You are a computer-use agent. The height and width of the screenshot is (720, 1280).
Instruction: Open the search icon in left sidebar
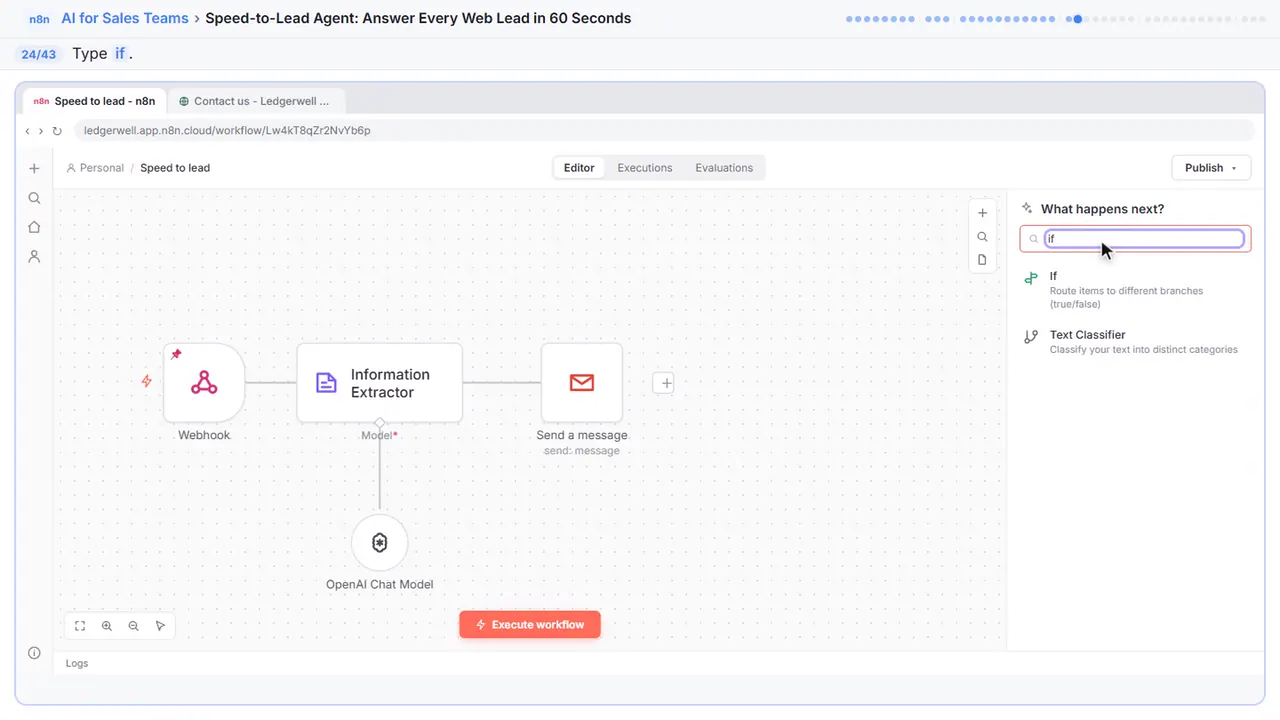(x=34, y=198)
